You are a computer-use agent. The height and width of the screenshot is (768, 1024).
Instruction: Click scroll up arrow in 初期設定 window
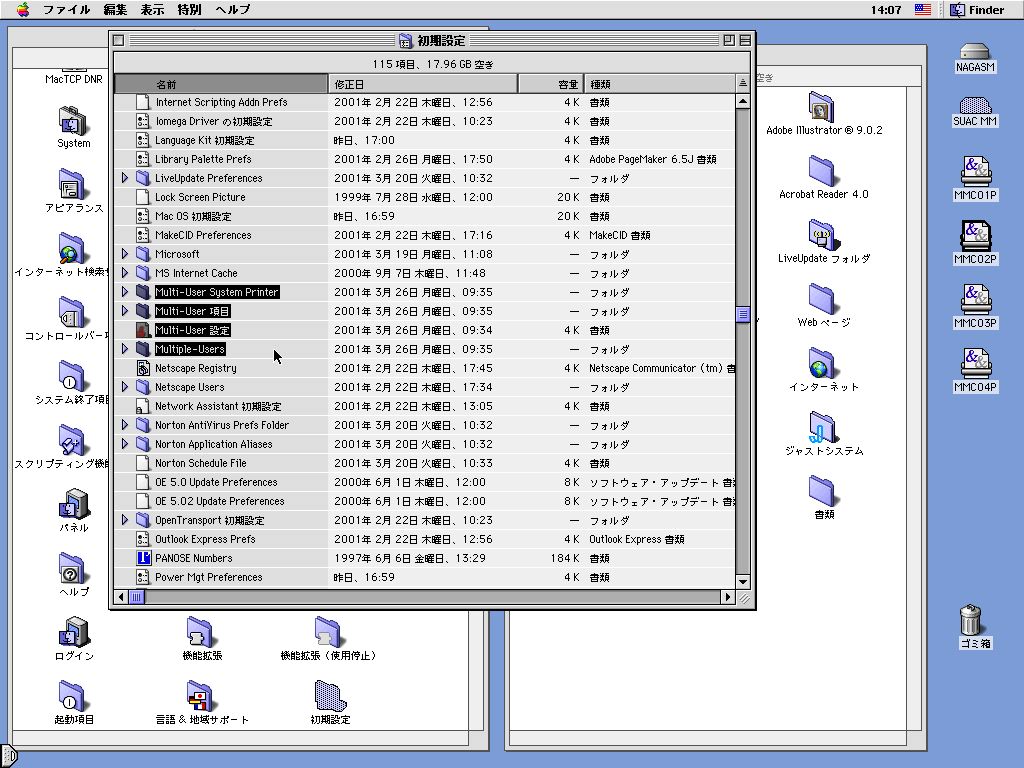pyautogui.click(x=743, y=101)
